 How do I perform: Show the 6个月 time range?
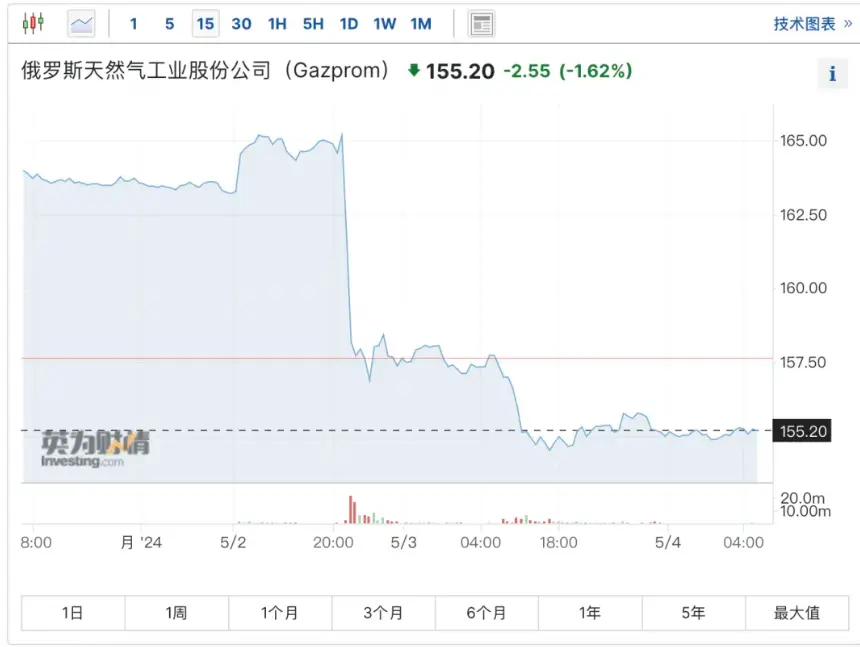(486, 613)
